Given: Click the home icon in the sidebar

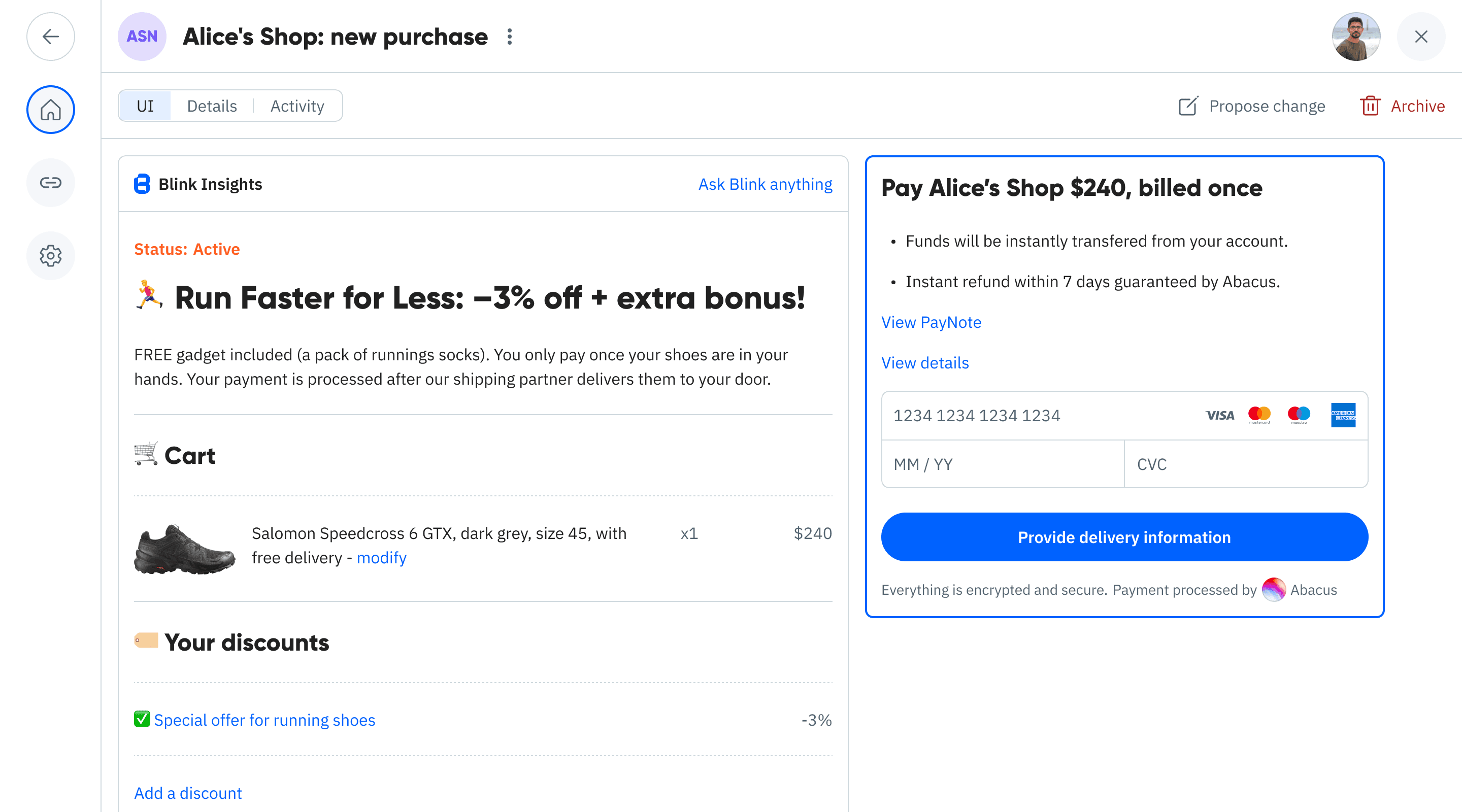Looking at the screenshot, I should (x=51, y=110).
